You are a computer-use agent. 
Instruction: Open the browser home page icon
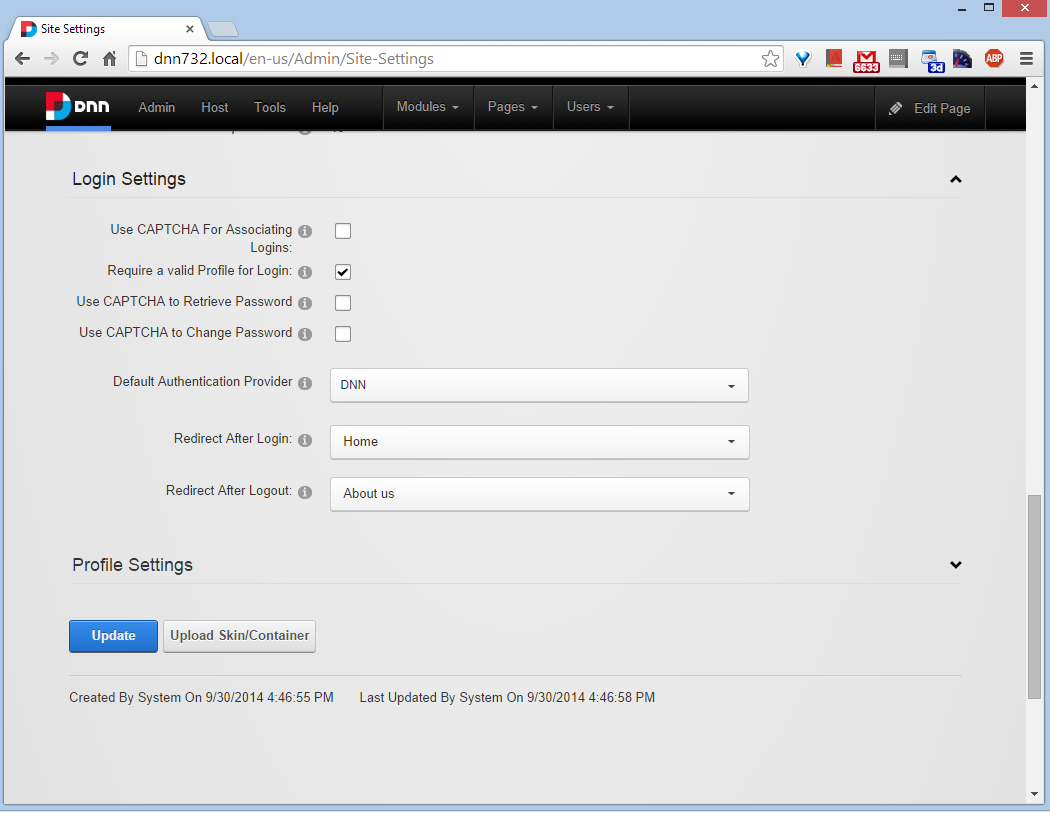coord(110,59)
